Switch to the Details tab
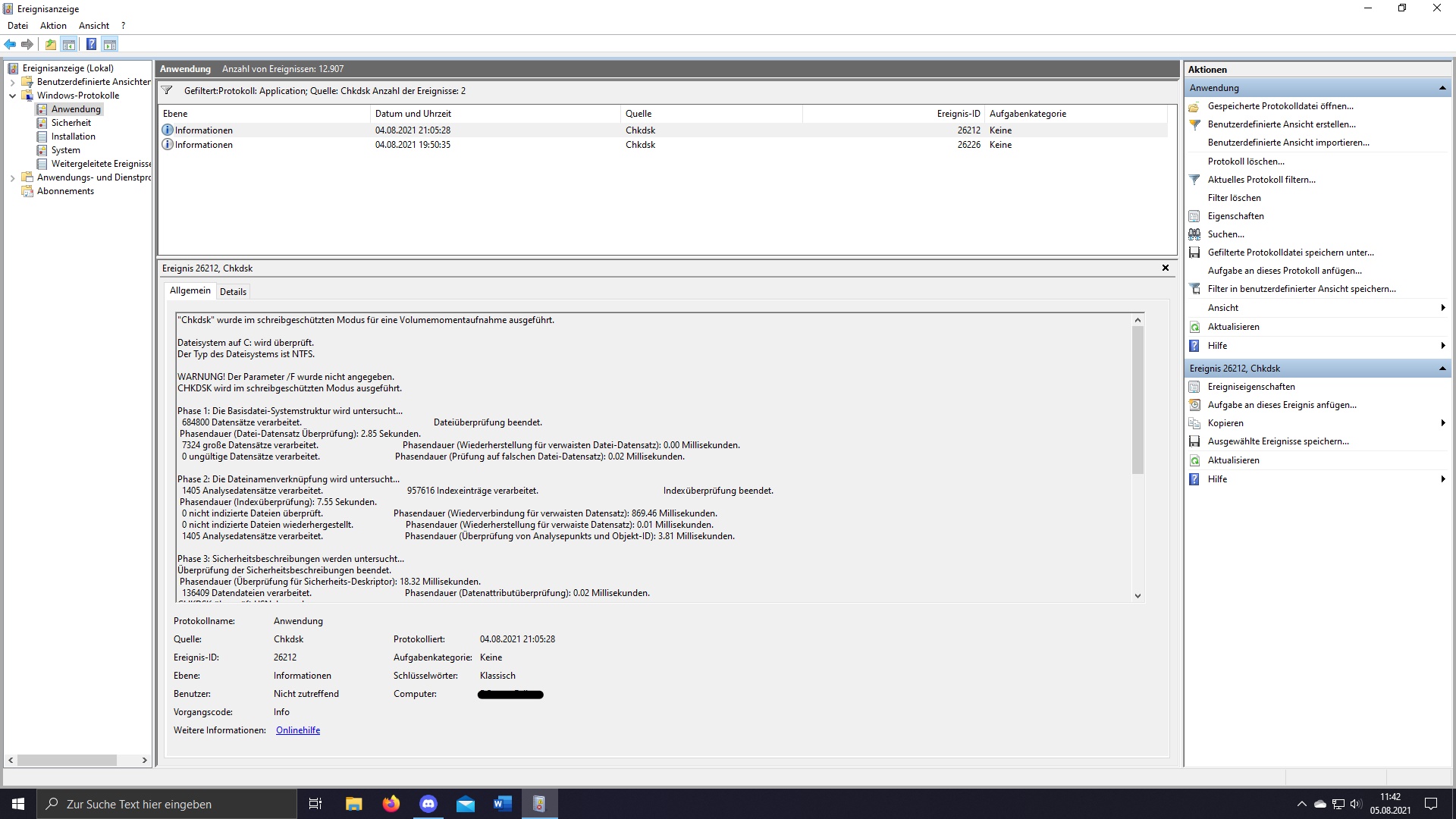This screenshot has height=819, width=1456. point(233,291)
